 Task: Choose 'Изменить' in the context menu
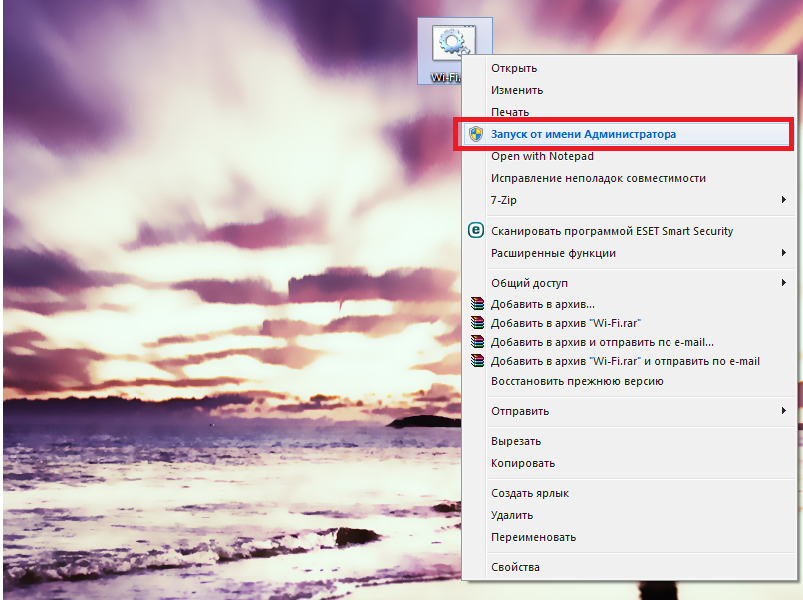point(629,90)
